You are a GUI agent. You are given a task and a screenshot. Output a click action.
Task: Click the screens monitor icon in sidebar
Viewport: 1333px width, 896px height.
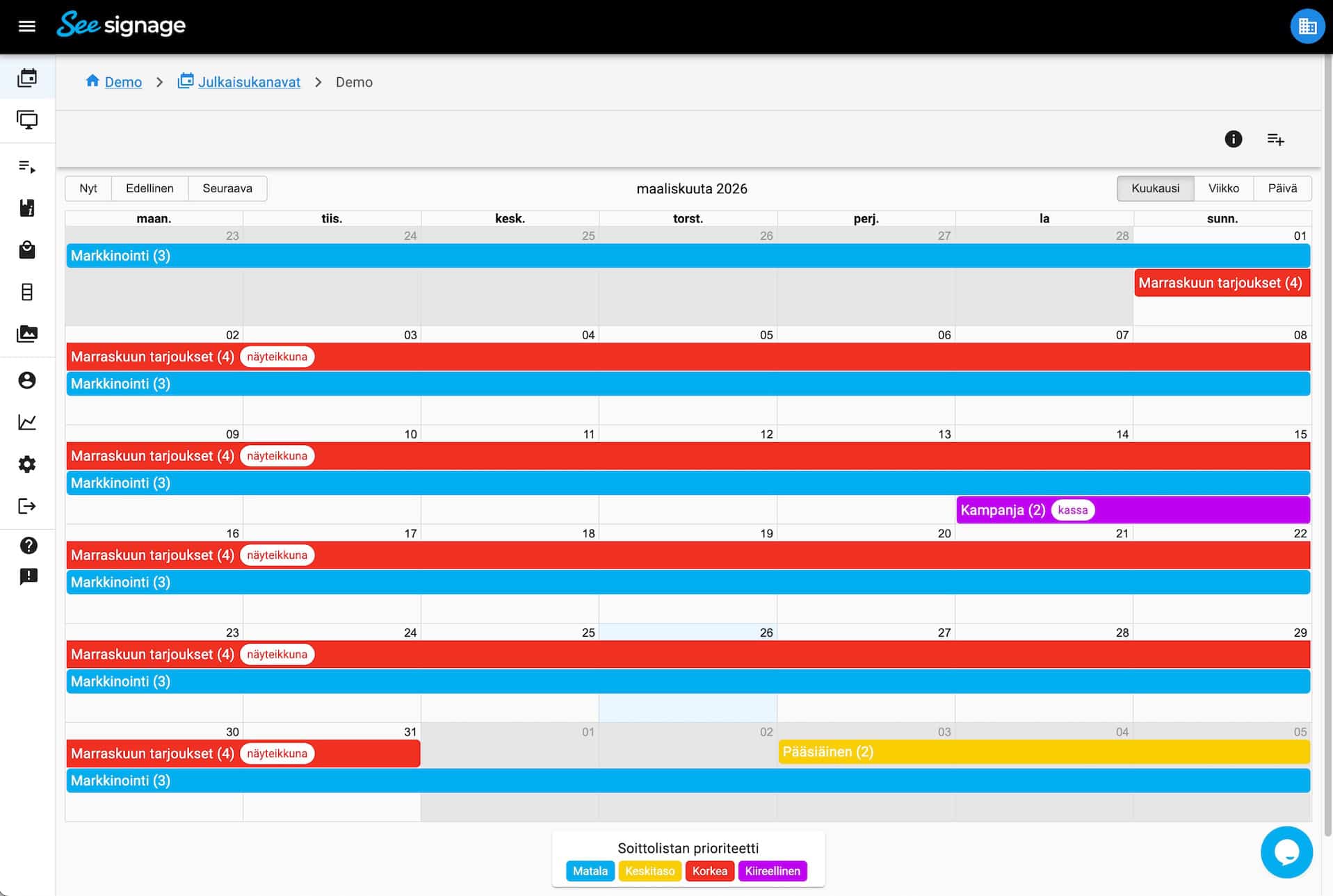27,120
